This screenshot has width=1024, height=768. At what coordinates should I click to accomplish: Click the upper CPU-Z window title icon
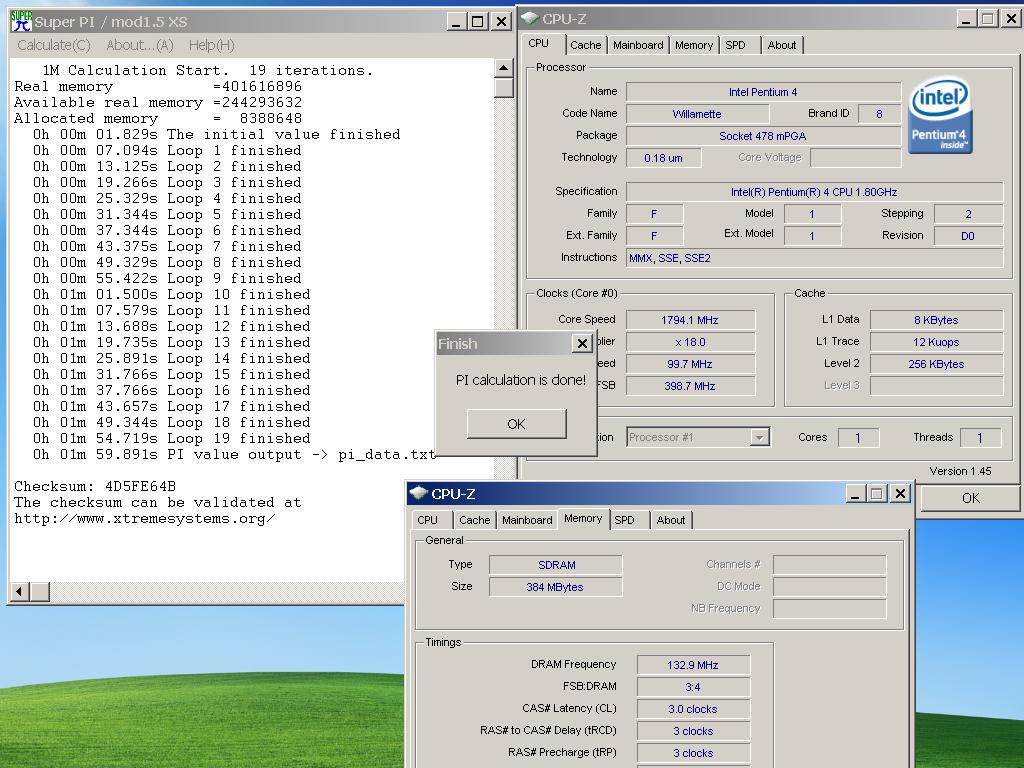tap(530, 18)
